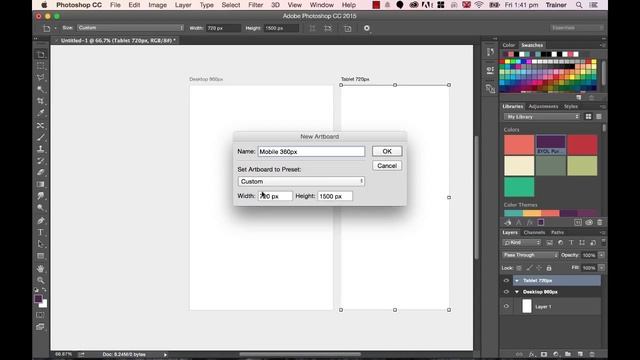The width and height of the screenshot is (640, 360).
Task: Hide Layer 1 visibility eye
Action: point(506,307)
